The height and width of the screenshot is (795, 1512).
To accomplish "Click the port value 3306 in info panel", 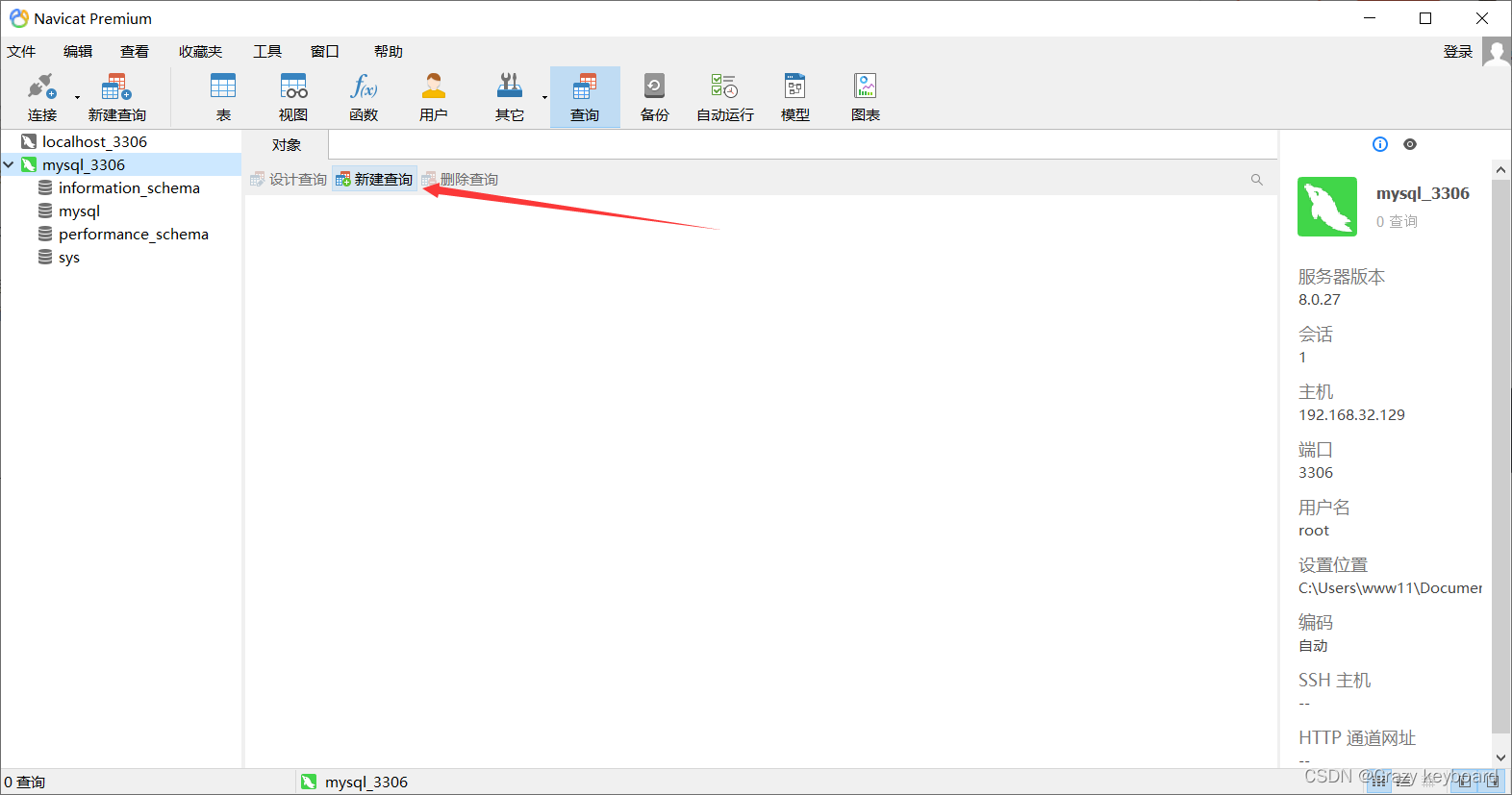I will click(x=1316, y=473).
